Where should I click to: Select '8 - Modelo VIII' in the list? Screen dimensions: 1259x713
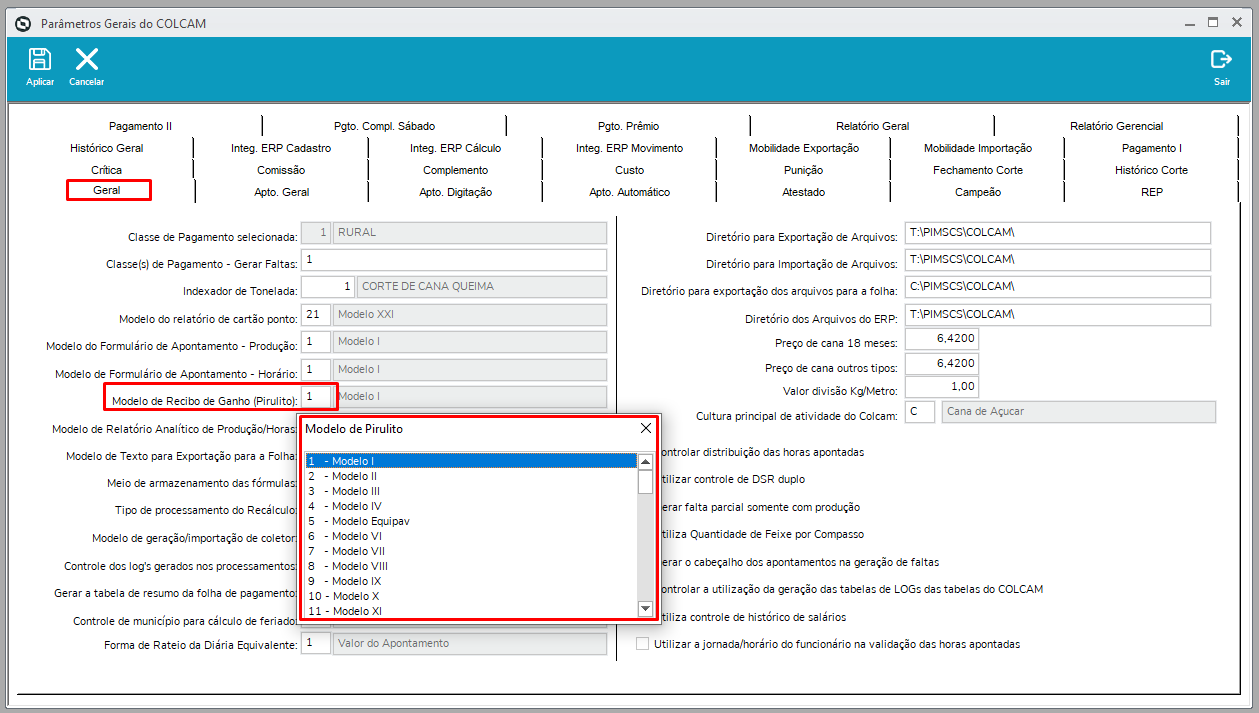(471, 566)
